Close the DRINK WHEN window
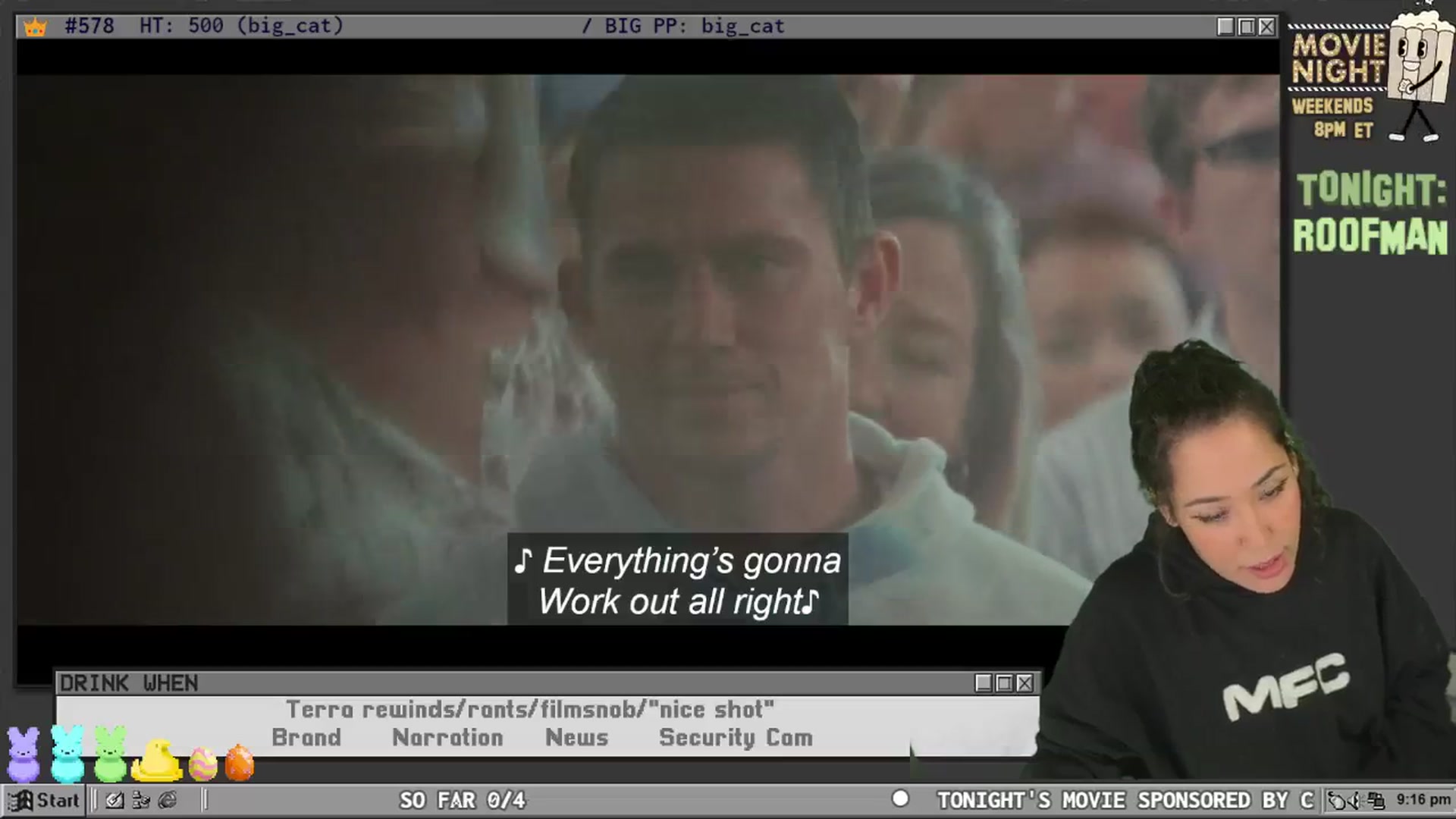This screenshot has width=1456, height=819. [1025, 683]
